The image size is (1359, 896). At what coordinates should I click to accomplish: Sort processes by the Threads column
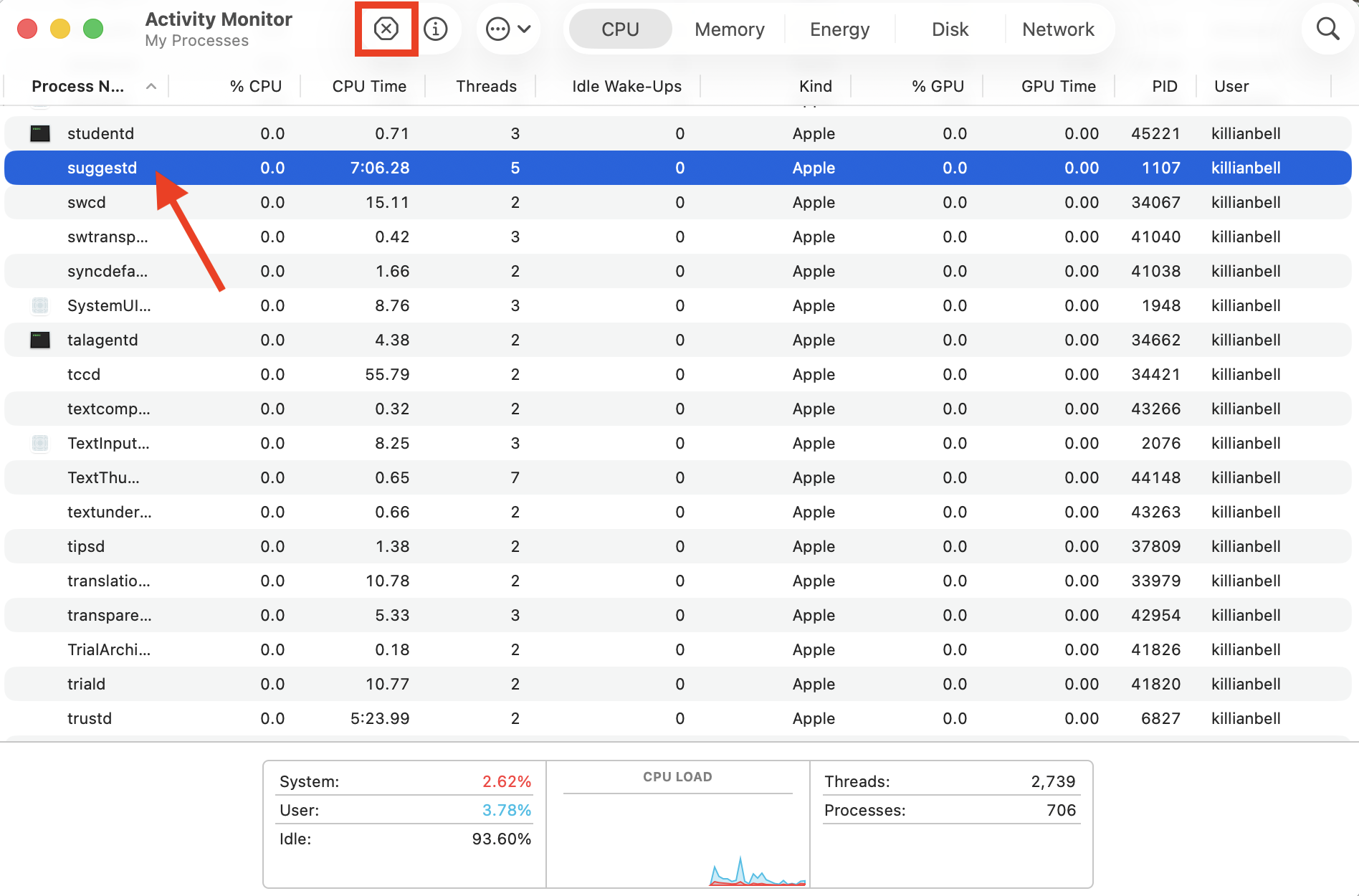click(487, 86)
